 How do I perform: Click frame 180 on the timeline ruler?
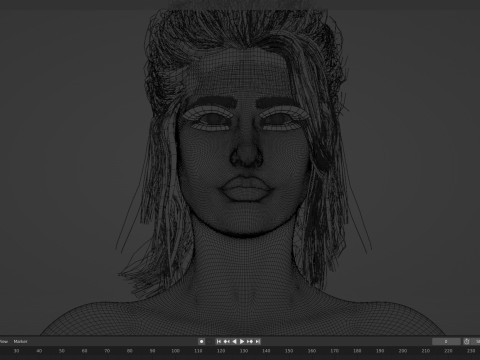(357, 351)
